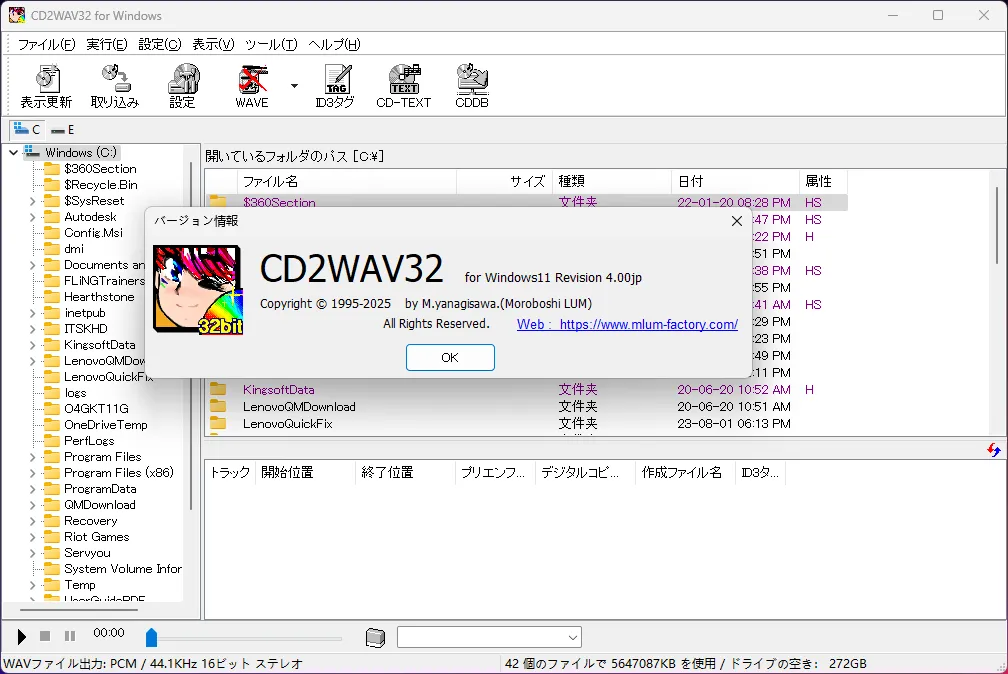Open the combo box in the playback bar
The width and height of the screenshot is (1008, 674).
click(x=489, y=637)
